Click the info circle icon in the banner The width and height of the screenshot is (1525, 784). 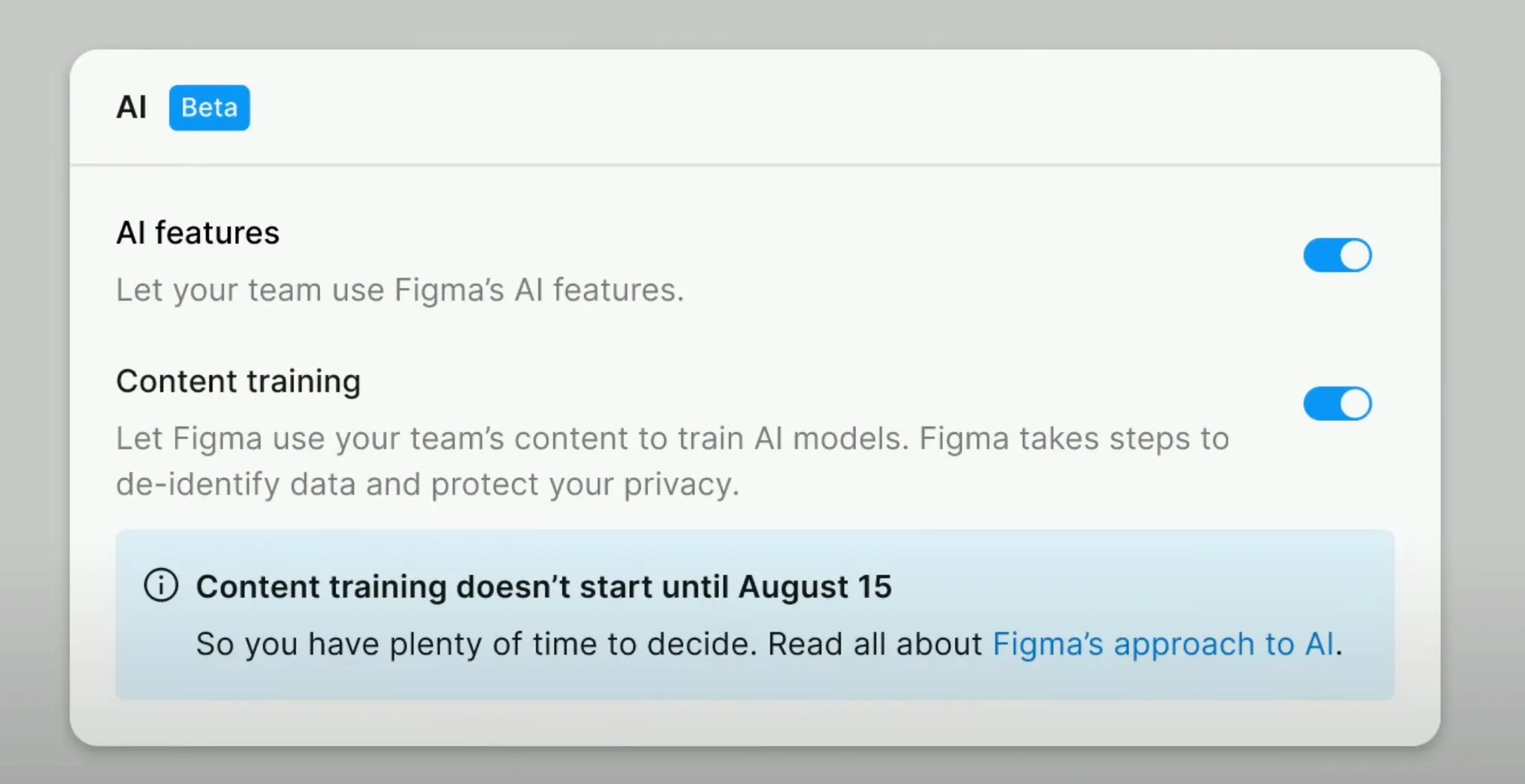[161, 585]
